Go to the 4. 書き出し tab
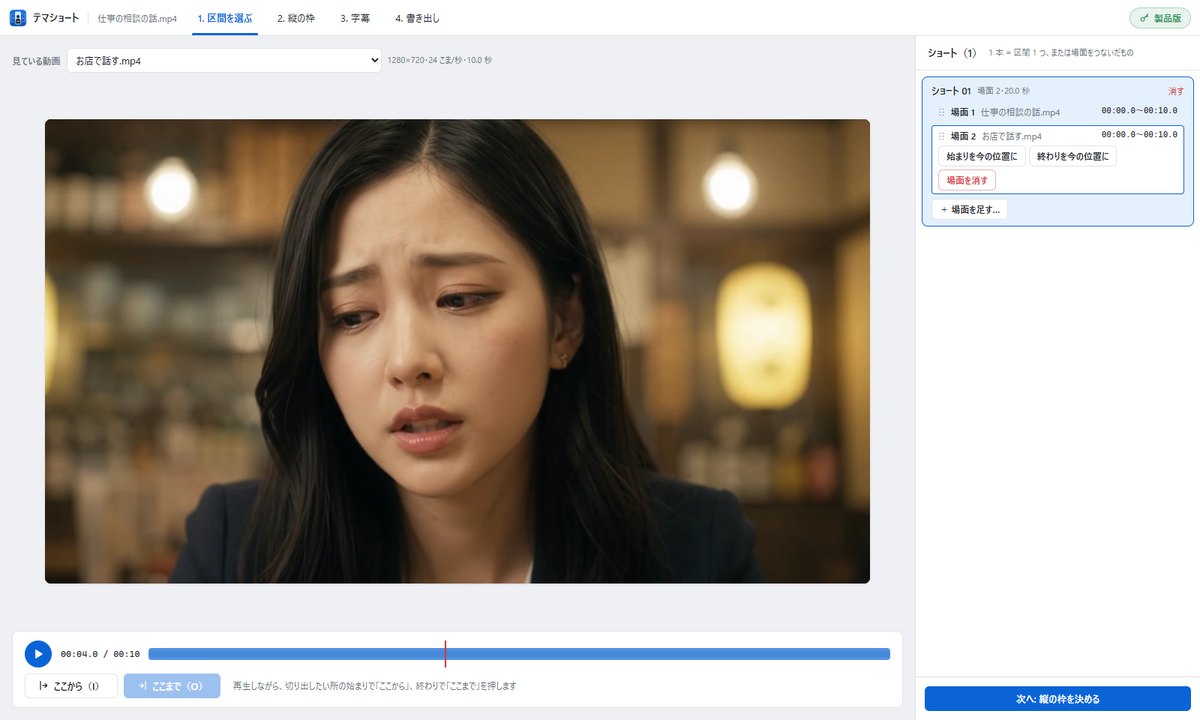Screen dimensions: 1200x720 click(417, 18)
